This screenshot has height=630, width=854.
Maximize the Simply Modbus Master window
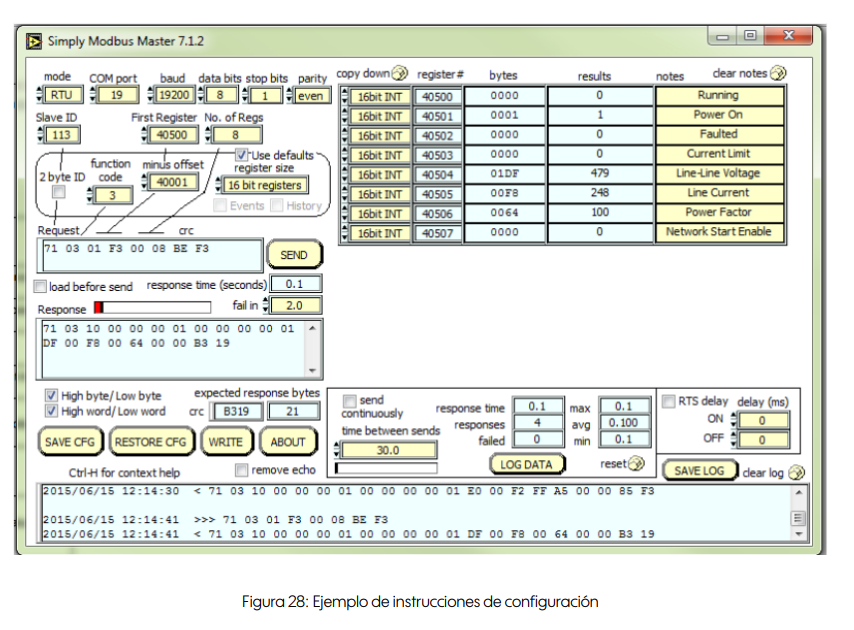tap(750, 36)
